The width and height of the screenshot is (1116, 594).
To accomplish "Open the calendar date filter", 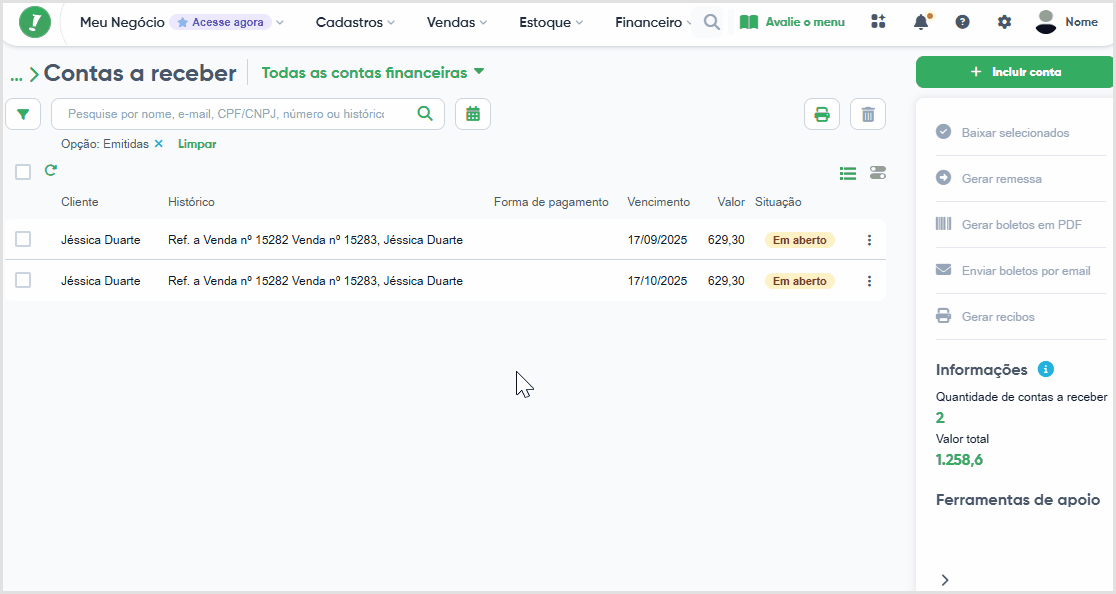I will click(x=473, y=114).
